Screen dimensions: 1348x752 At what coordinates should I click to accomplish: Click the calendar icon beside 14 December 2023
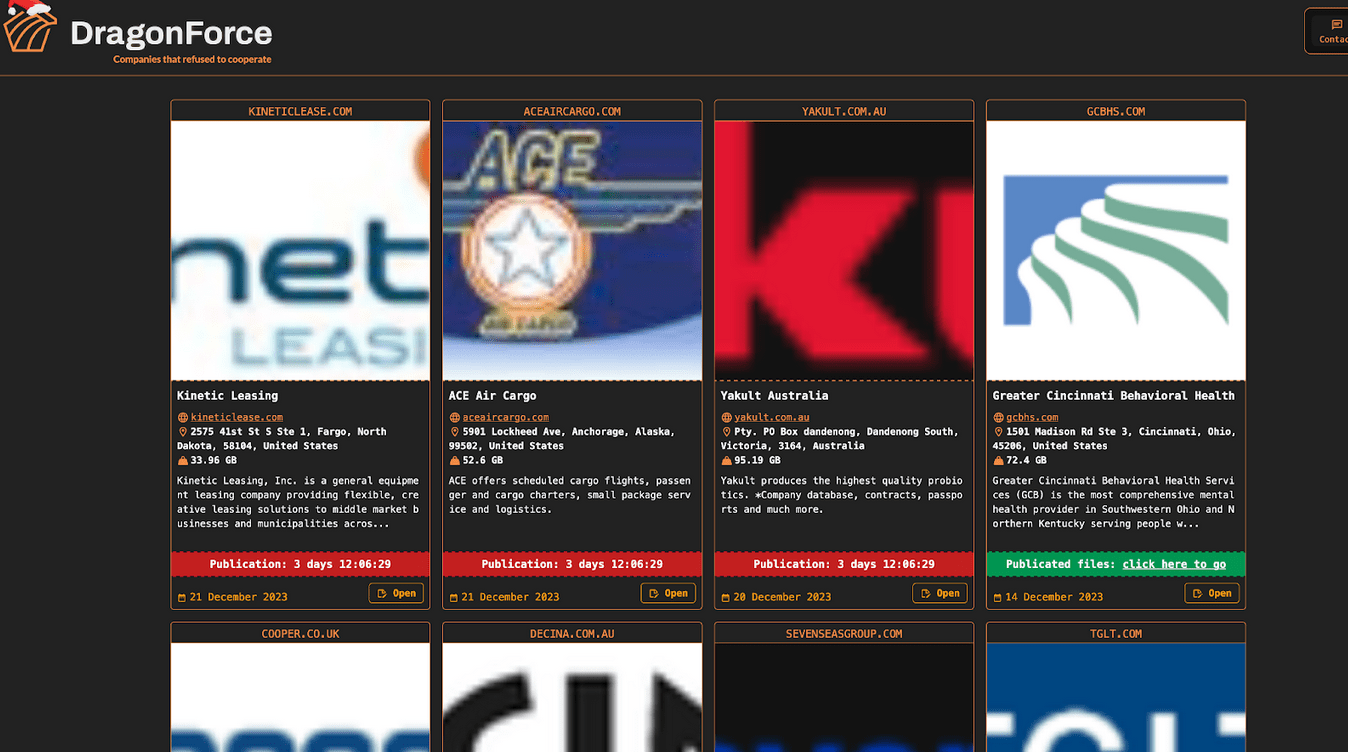tap(999, 597)
